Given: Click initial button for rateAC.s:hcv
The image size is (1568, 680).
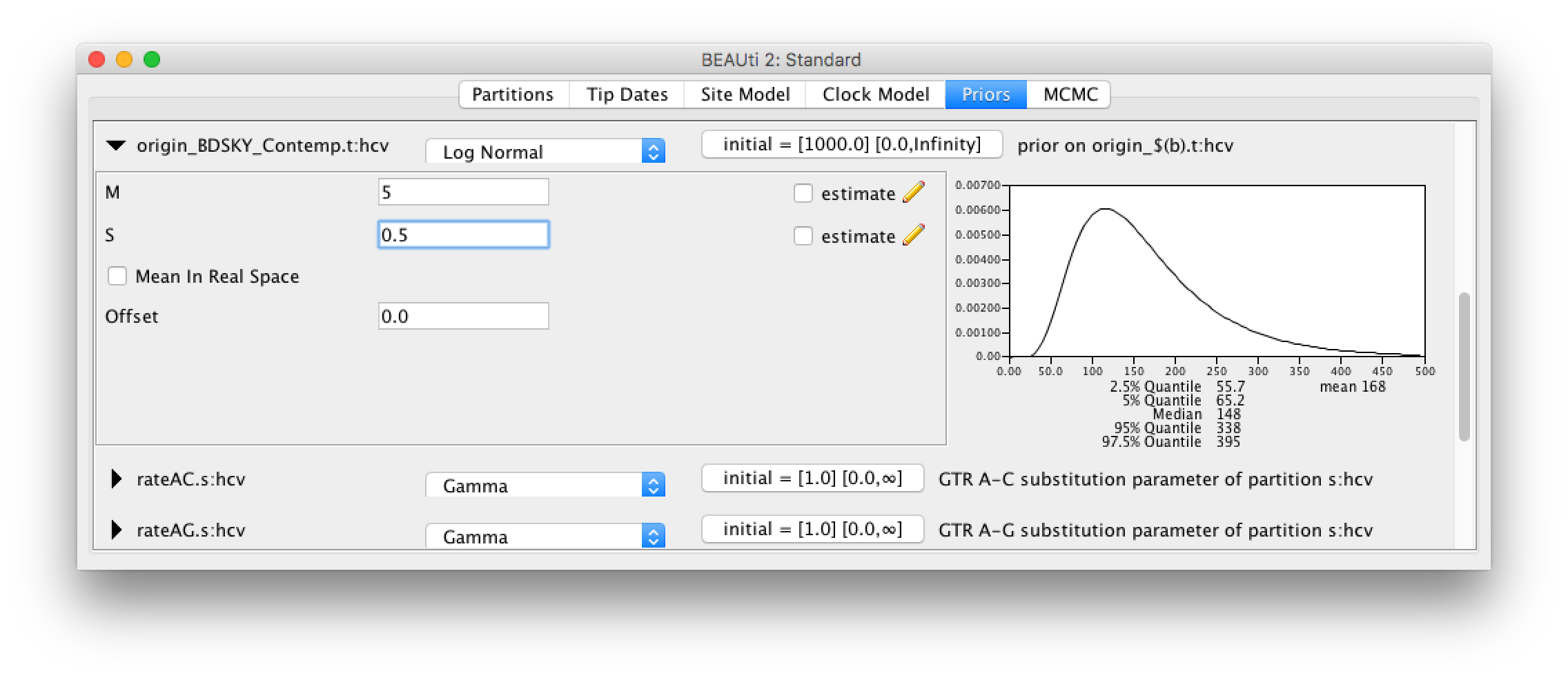Looking at the screenshot, I should coord(813,478).
